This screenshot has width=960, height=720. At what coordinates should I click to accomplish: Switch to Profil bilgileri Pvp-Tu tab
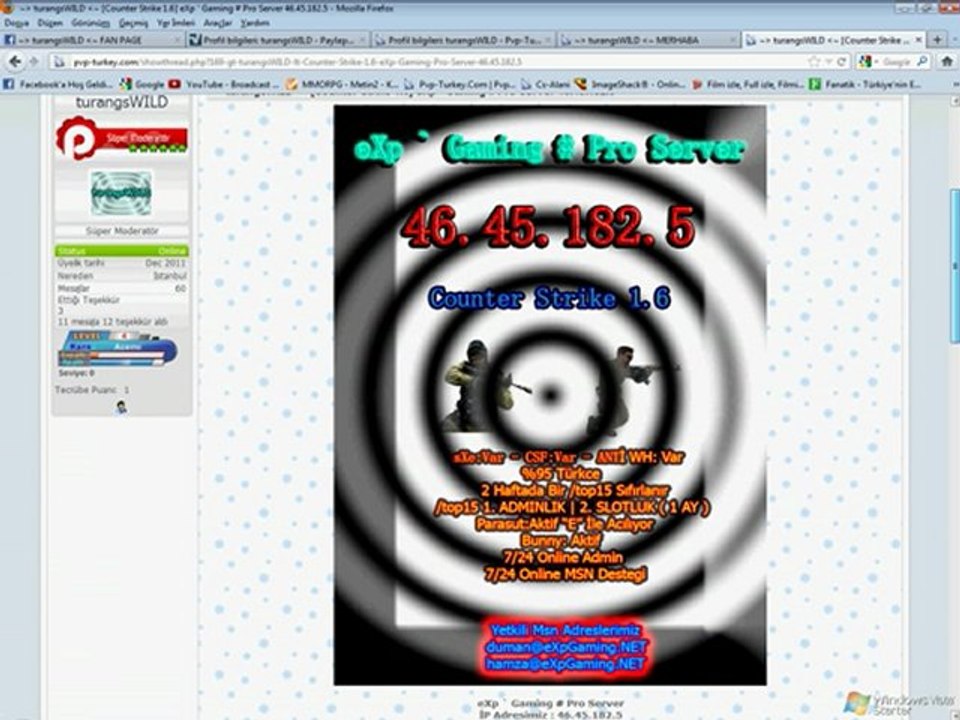[x=463, y=40]
